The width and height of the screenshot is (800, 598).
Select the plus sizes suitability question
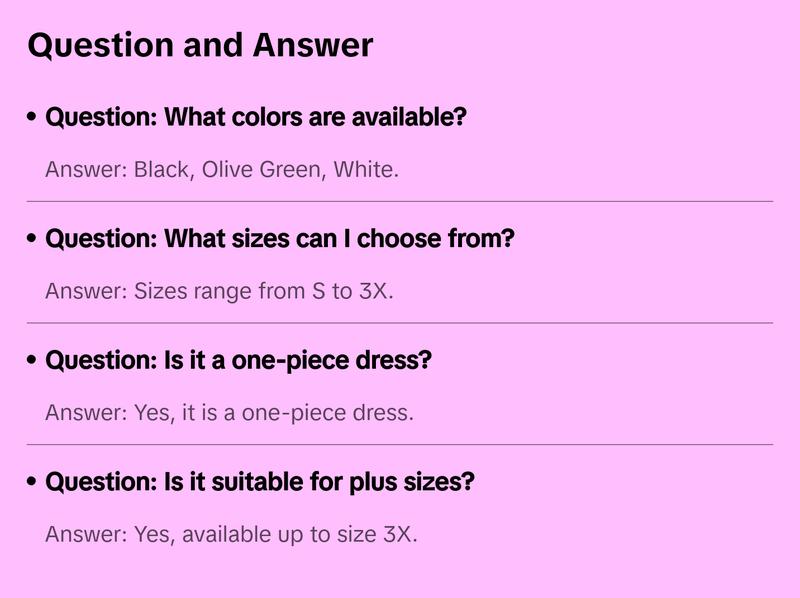(x=260, y=482)
